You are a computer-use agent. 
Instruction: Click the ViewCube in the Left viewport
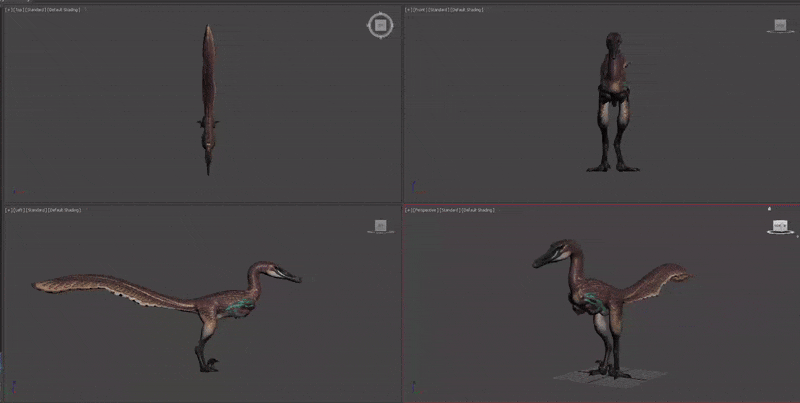coord(380,226)
